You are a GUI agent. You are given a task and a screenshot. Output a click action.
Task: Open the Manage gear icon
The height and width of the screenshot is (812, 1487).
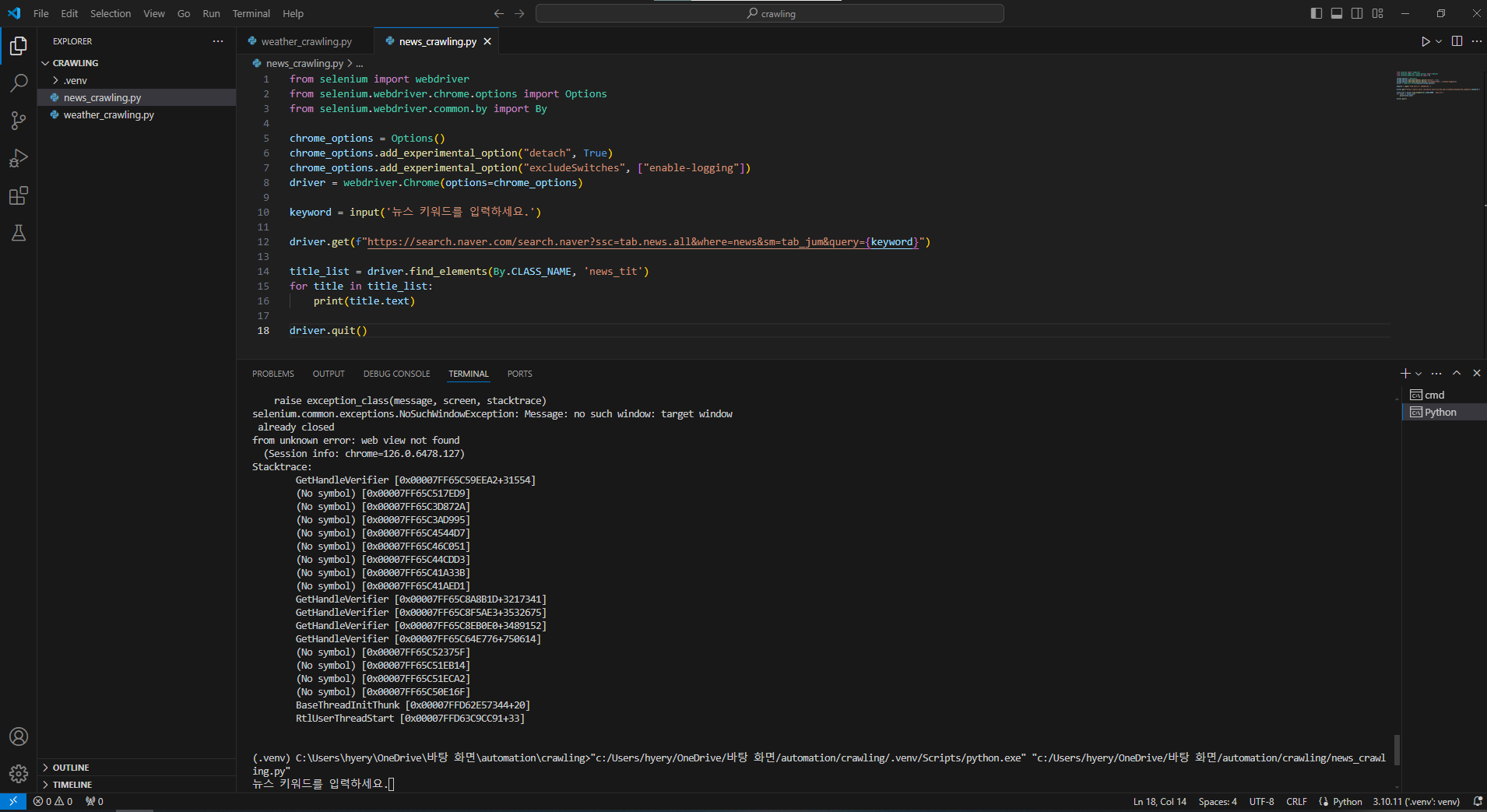point(19,774)
